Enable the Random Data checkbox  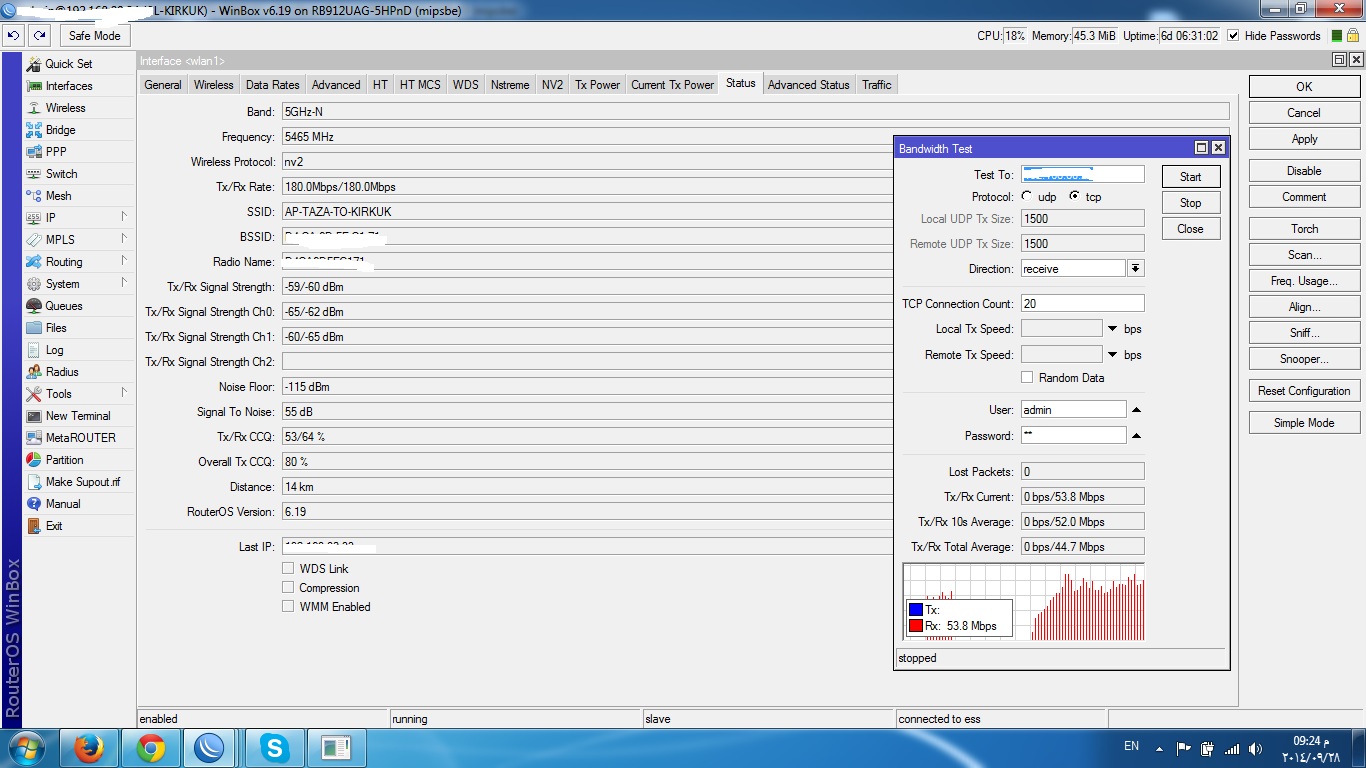point(1027,377)
